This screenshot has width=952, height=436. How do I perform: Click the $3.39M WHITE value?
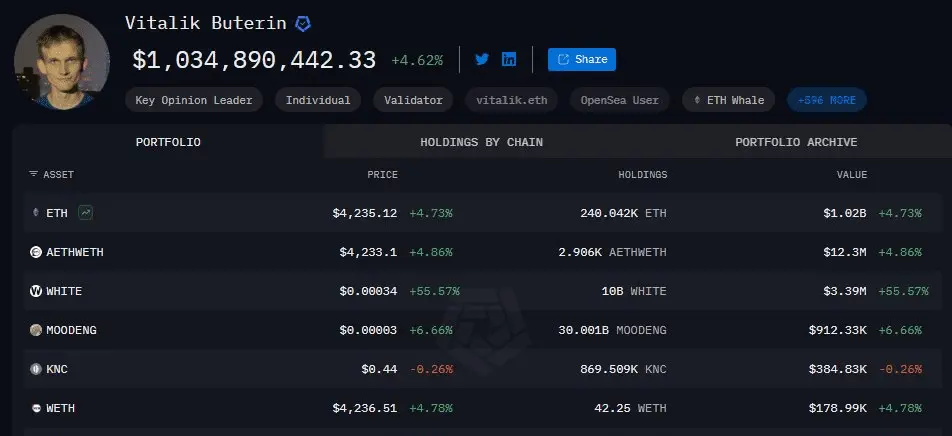coord(845,291)
